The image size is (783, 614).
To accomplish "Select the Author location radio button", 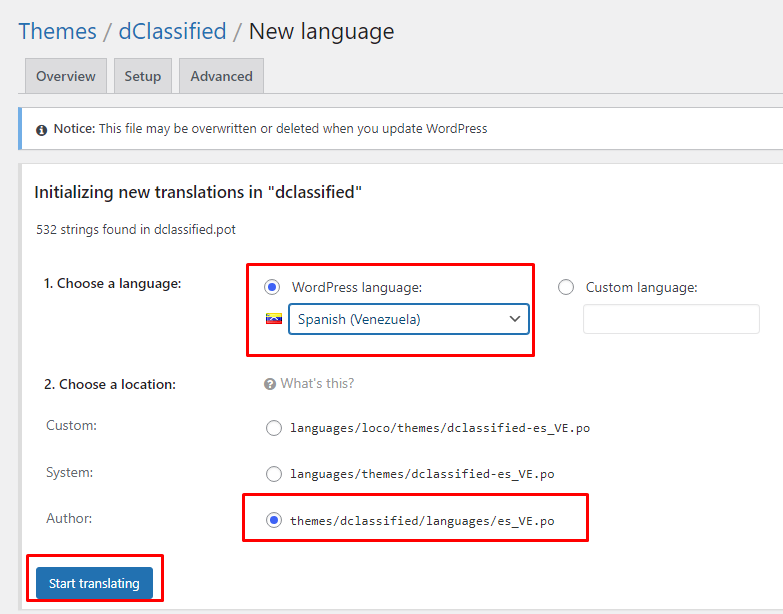I will coord(274,520).
